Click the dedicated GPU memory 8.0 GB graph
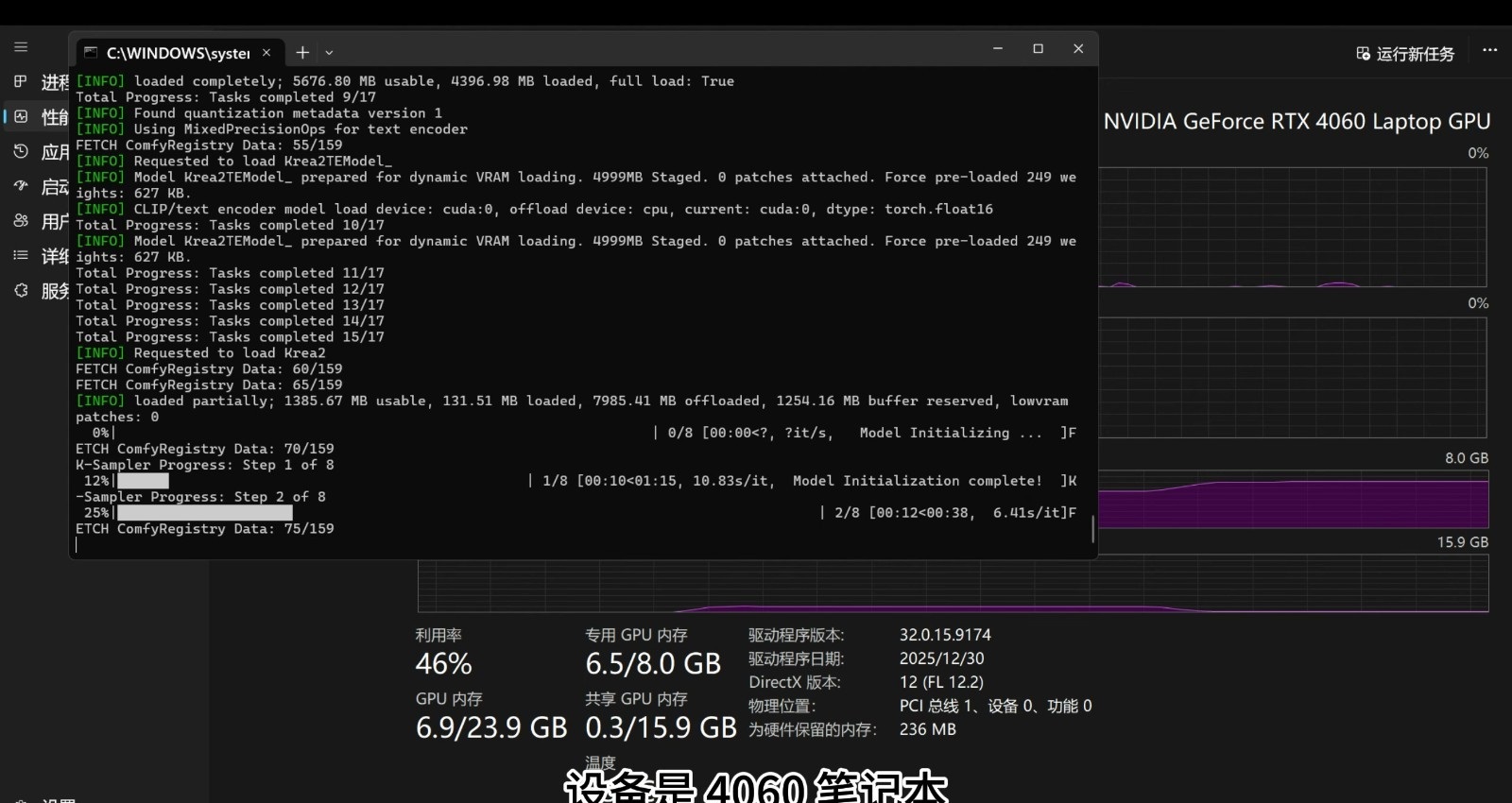The width and height of the screenshot is (1512, 803). pos(1294,499)
